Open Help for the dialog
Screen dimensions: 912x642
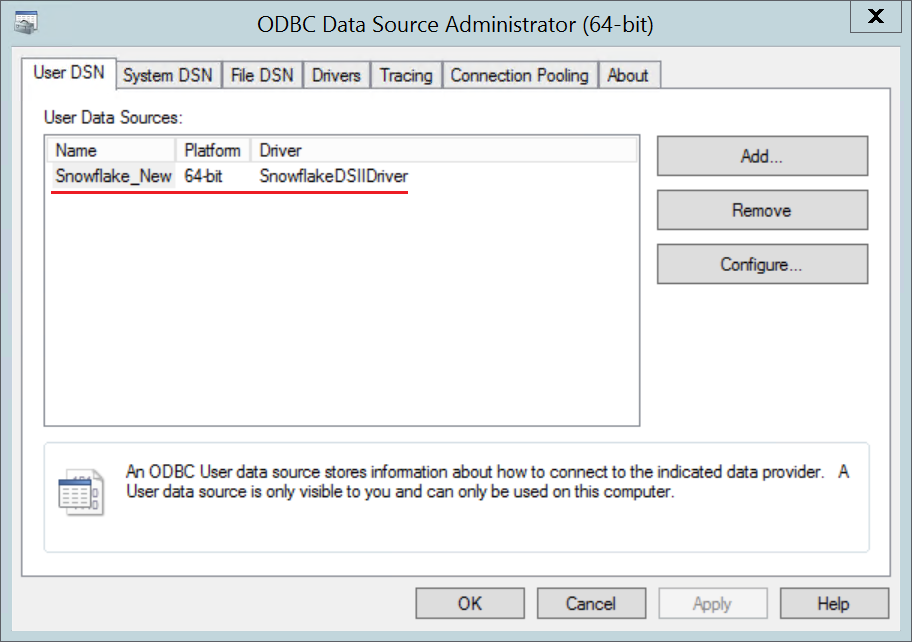click(834, 603)
